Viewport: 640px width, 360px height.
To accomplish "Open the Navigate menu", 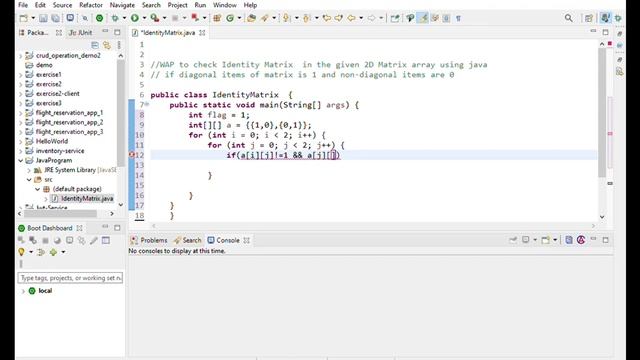I will pos(122,5).
